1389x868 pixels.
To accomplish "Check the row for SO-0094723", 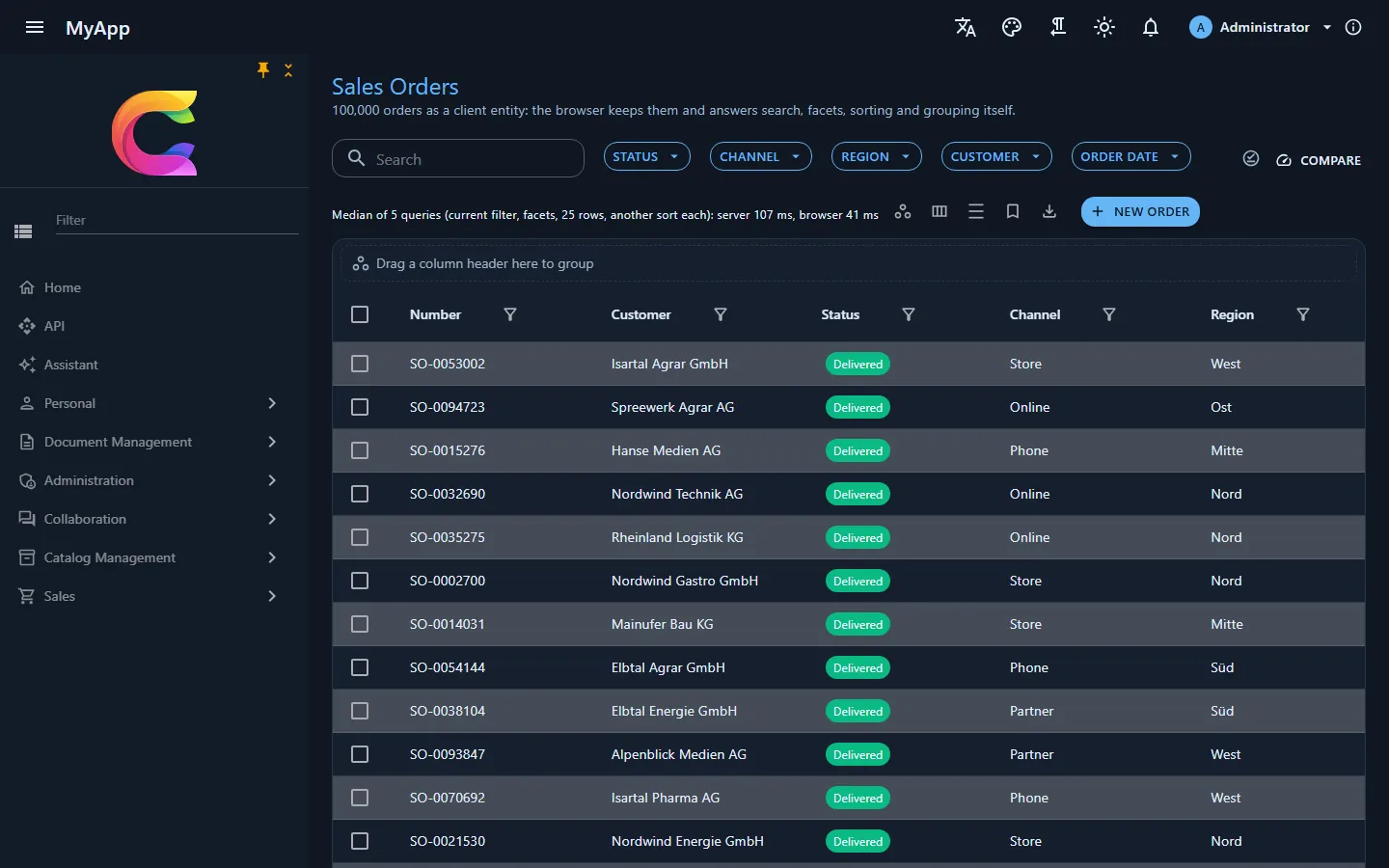I will [x=360, y=407].
